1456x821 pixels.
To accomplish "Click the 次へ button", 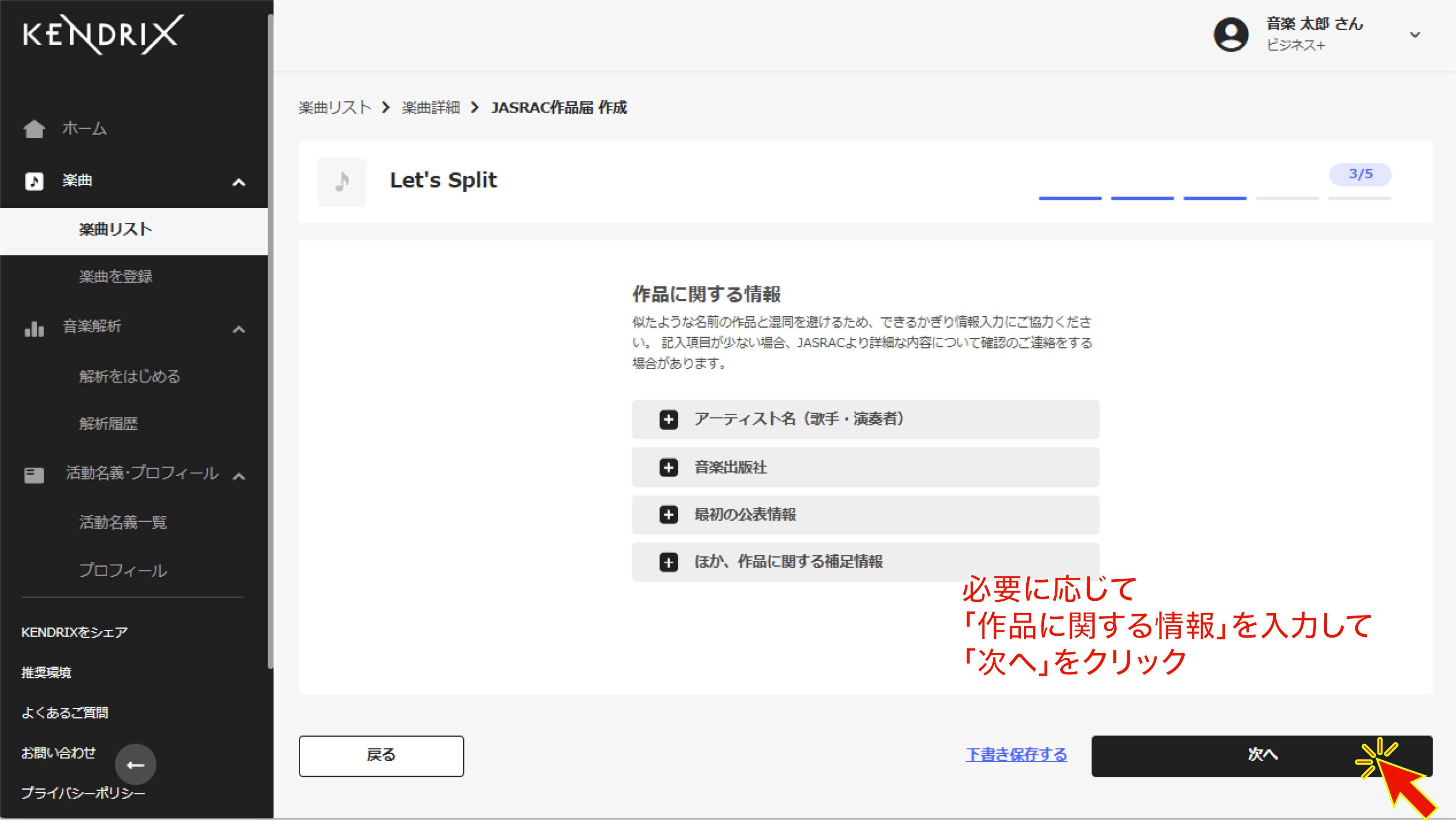I will (x=1262, y=757).
